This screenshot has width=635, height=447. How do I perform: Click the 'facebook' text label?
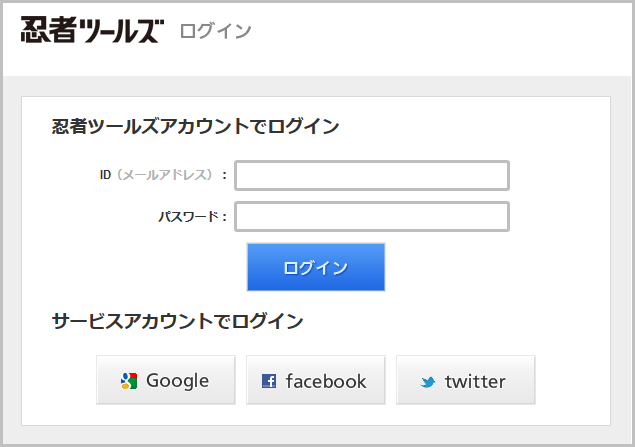coord(326,381)
